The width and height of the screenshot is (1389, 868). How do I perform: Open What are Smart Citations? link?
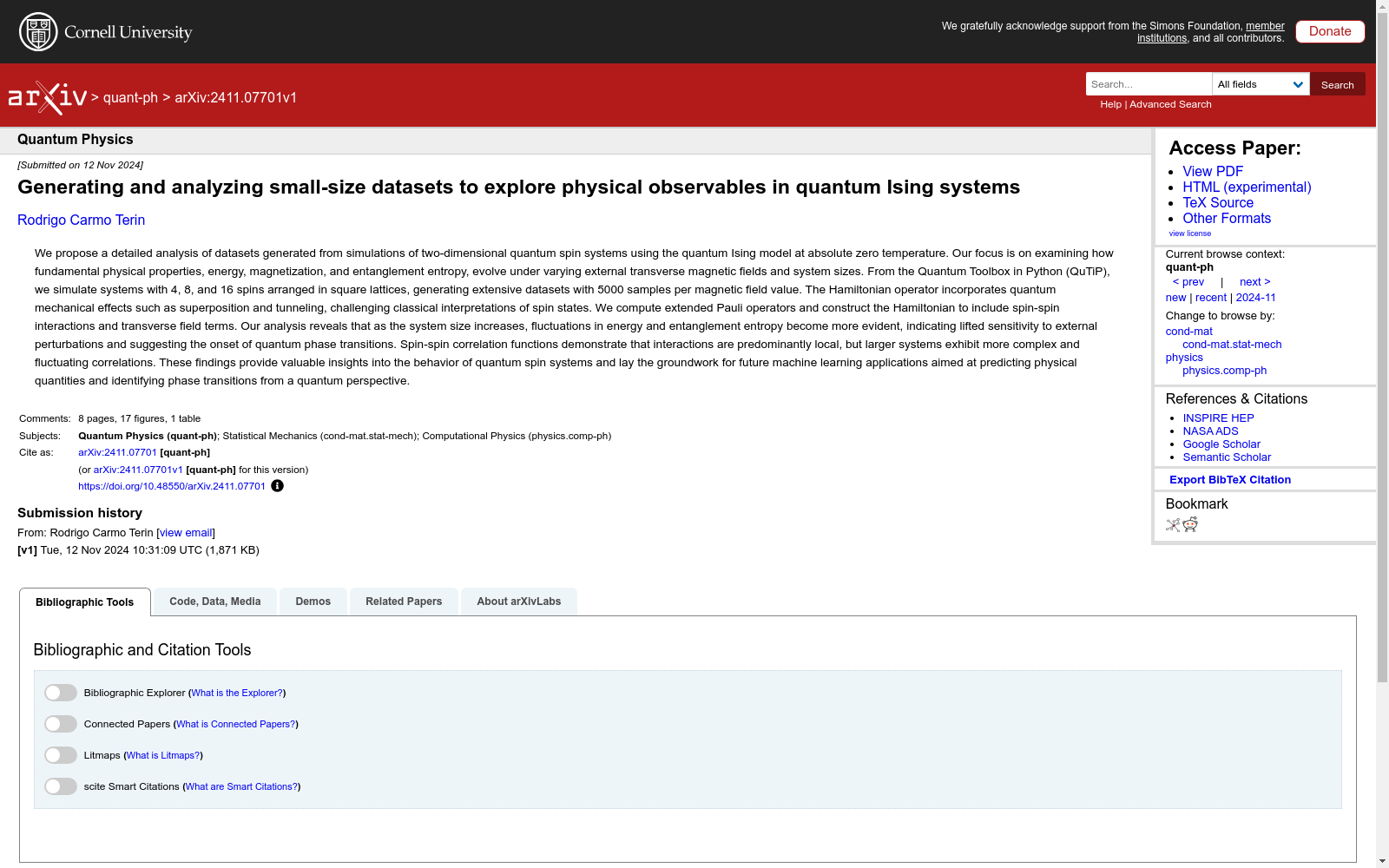241,787
